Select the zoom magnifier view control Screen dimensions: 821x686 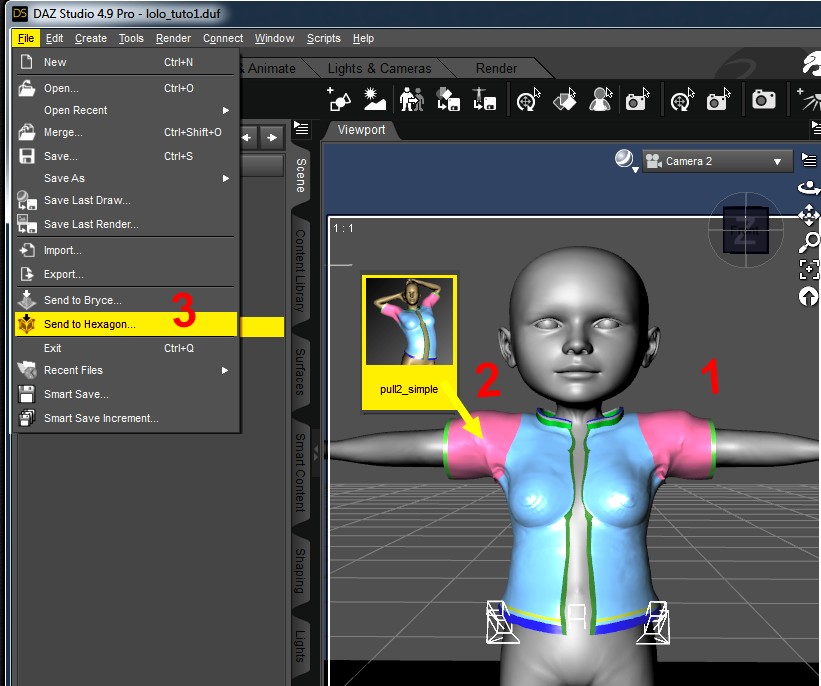809,242
